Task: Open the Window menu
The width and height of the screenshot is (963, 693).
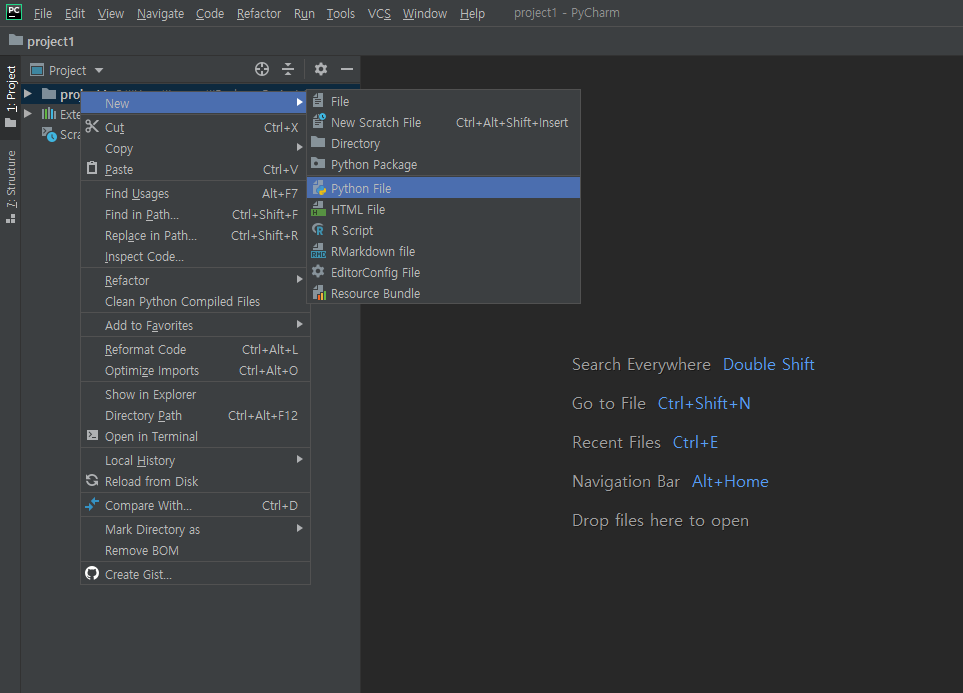Action: tap(424, 13)
